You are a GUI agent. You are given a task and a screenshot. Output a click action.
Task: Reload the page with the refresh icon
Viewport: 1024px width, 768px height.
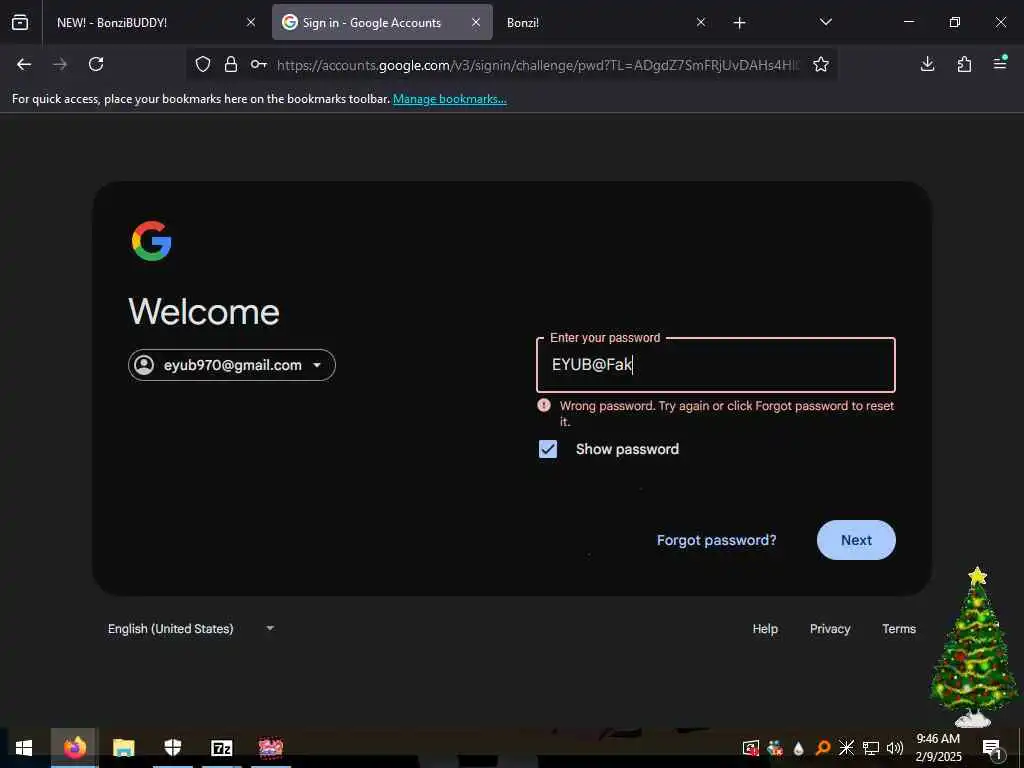96,64
